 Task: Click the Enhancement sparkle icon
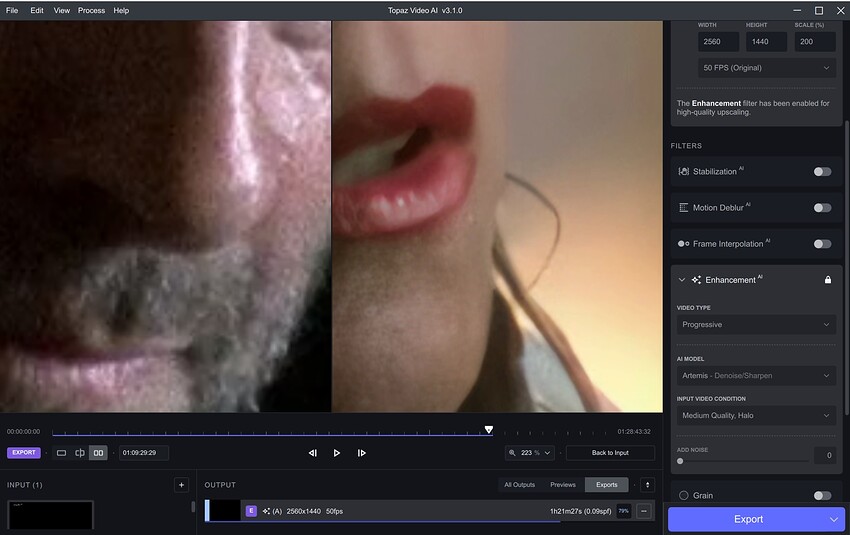tap(697, 280)
